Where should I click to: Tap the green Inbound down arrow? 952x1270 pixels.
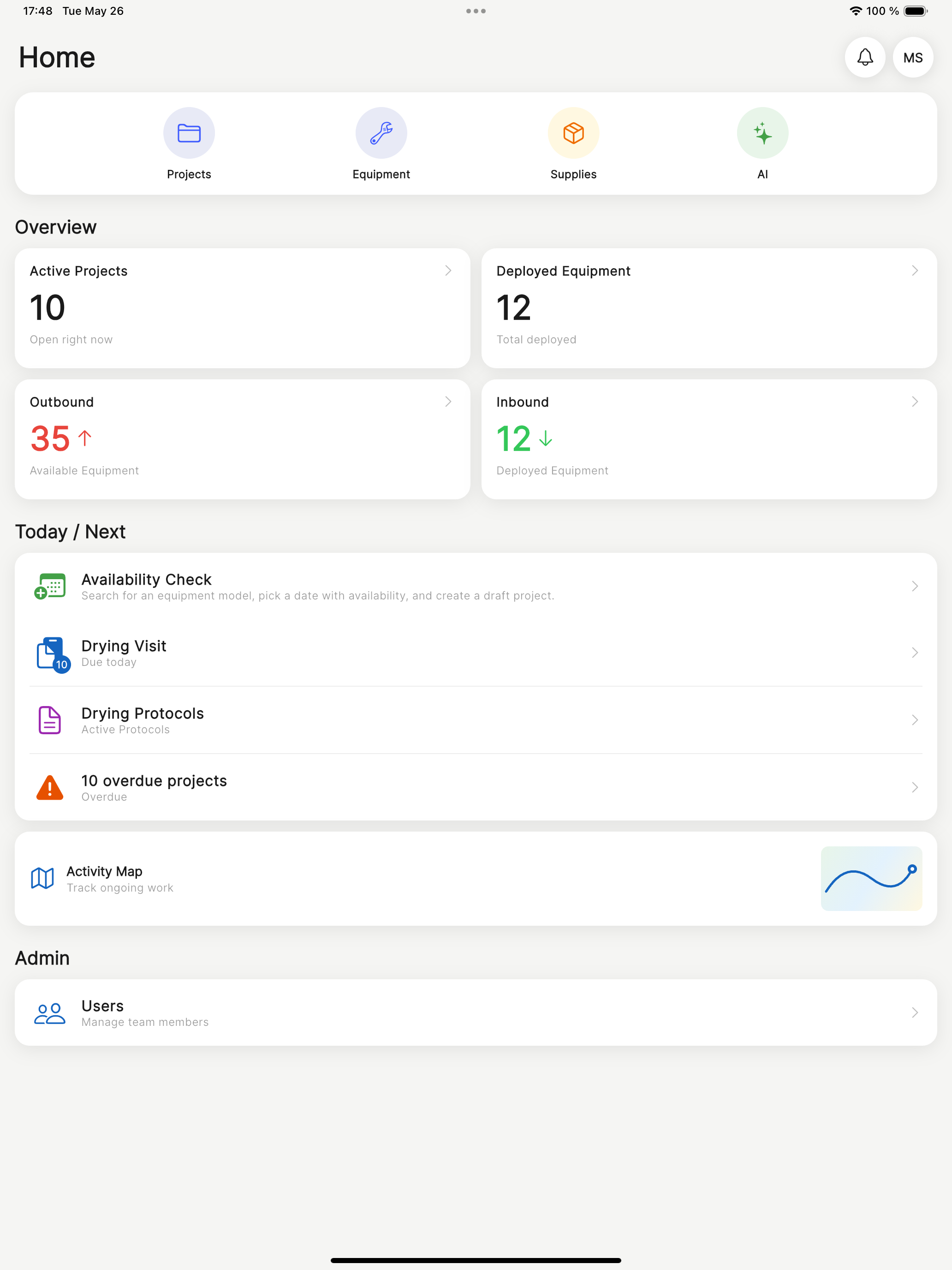pos(545,438)
